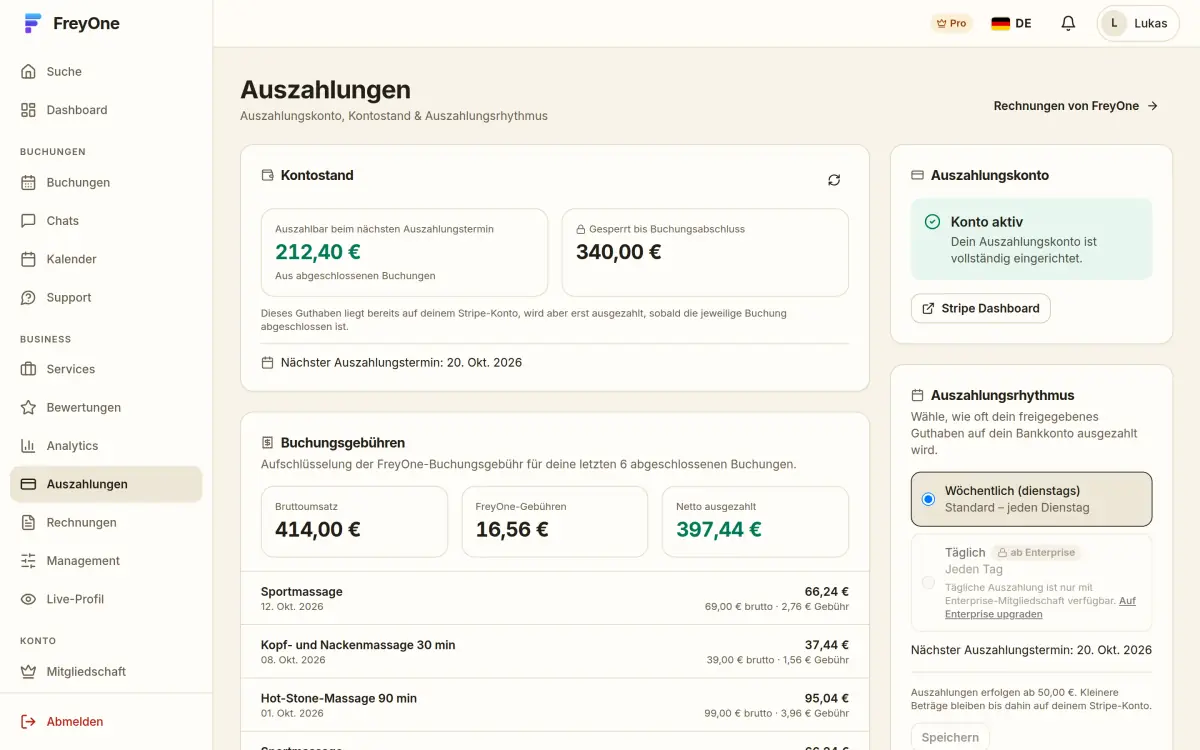Click the L avatar circle
Viewport: 1200px width, 750px height.
pyautogui.click(x=1115, y=23)
